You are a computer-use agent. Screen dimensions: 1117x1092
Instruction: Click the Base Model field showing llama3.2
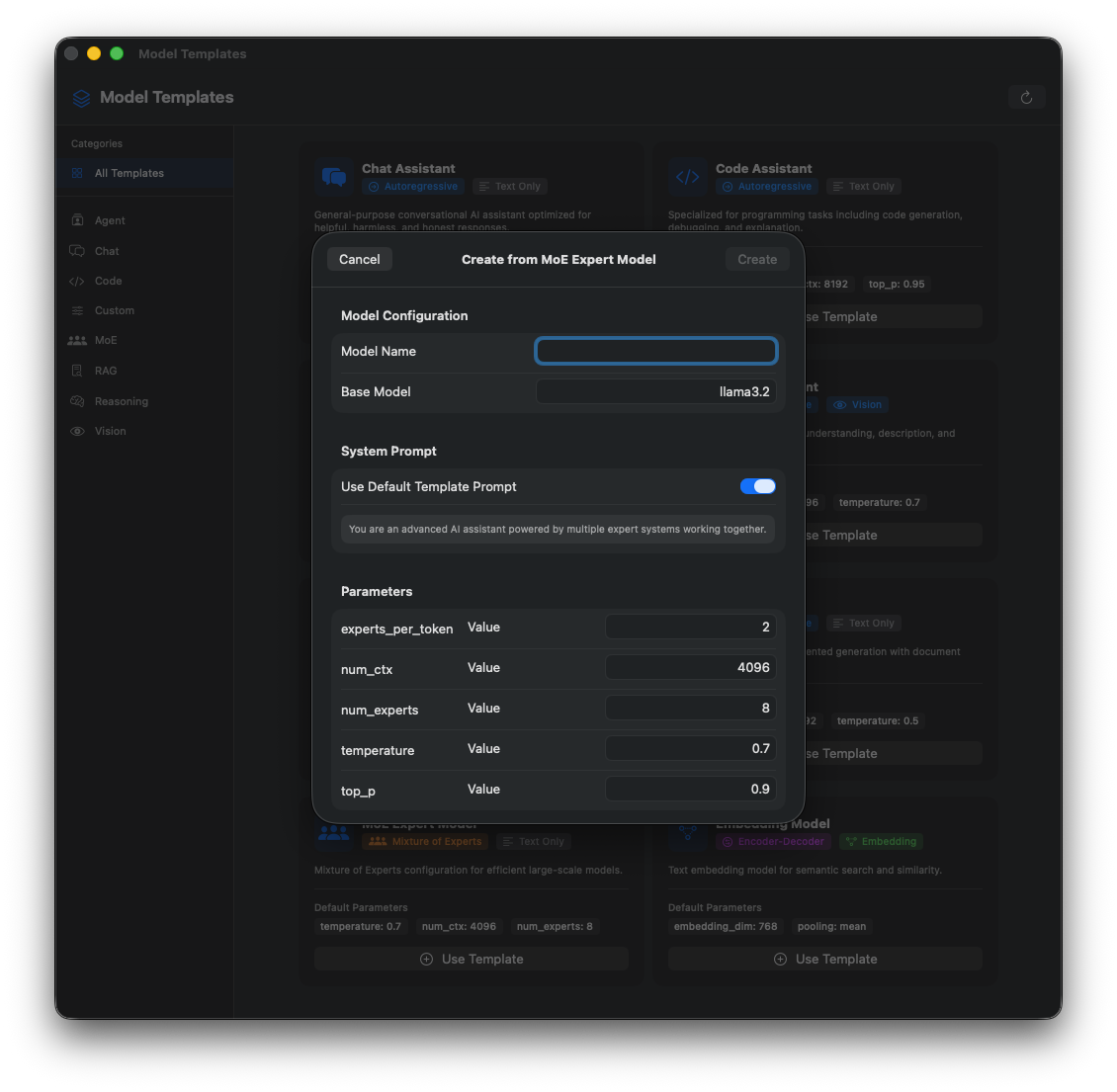tap(655, 391)
